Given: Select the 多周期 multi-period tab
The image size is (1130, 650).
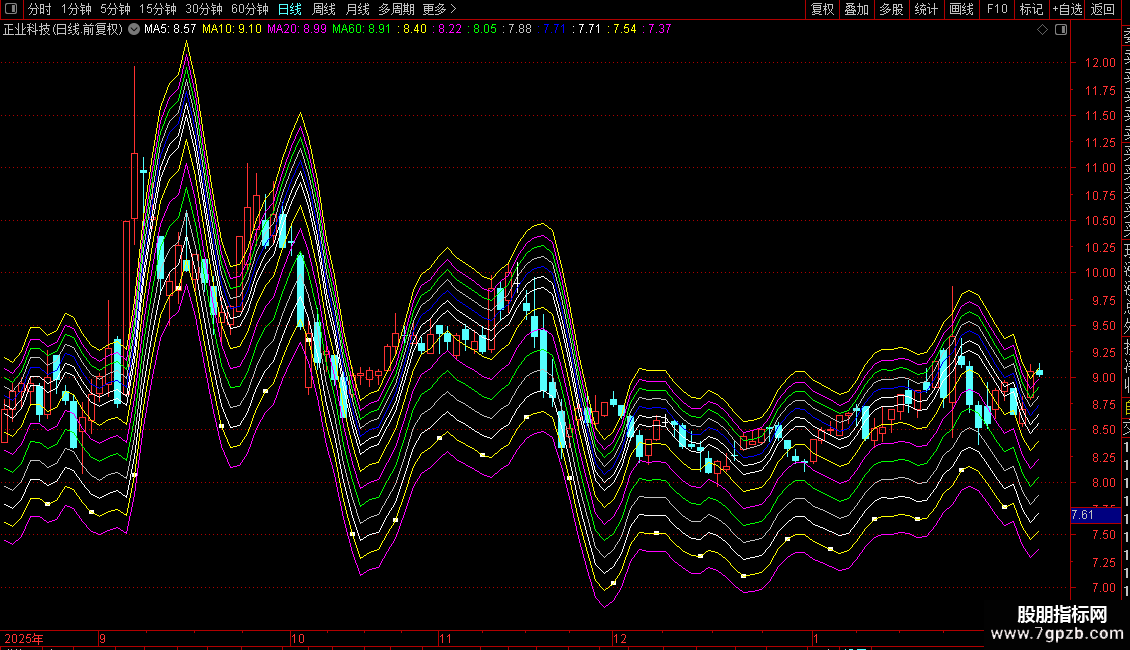Looking at the screenshot, I should click(x=396, y=9).
